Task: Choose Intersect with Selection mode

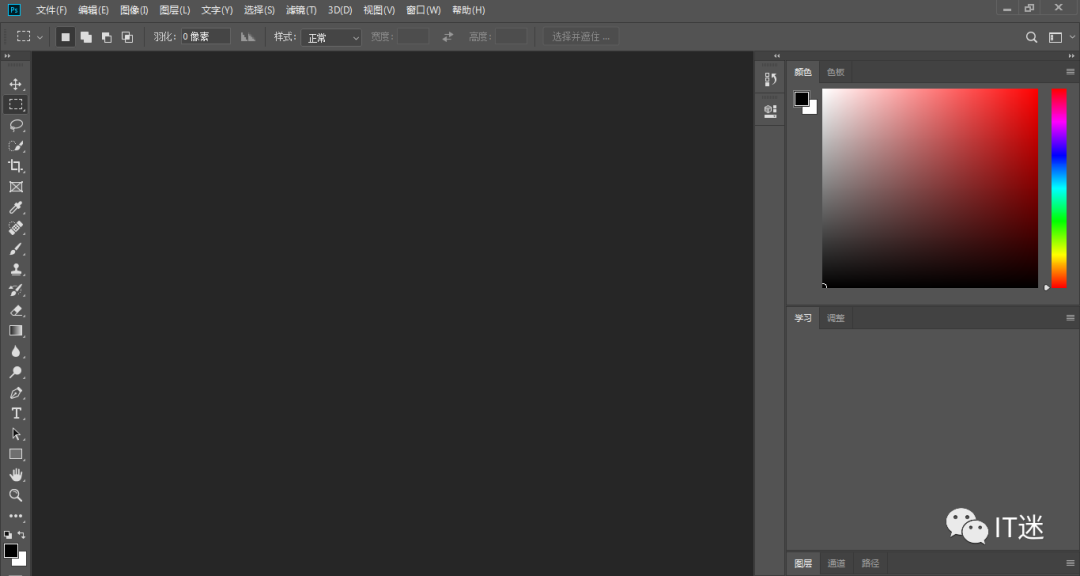Action: 127,37
